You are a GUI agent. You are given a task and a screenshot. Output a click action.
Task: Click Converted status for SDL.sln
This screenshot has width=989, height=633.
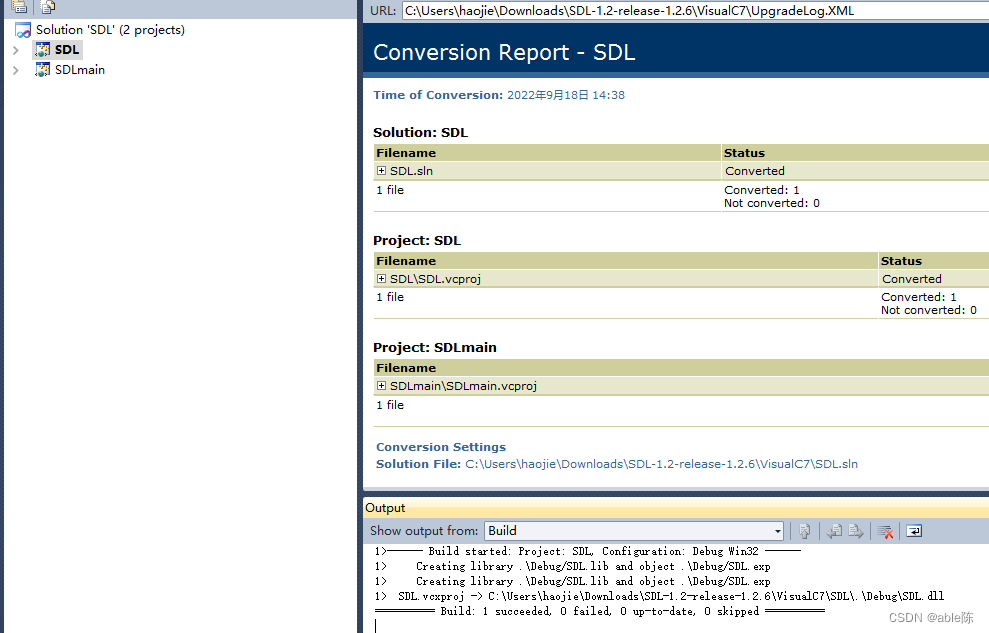point(755,171)
